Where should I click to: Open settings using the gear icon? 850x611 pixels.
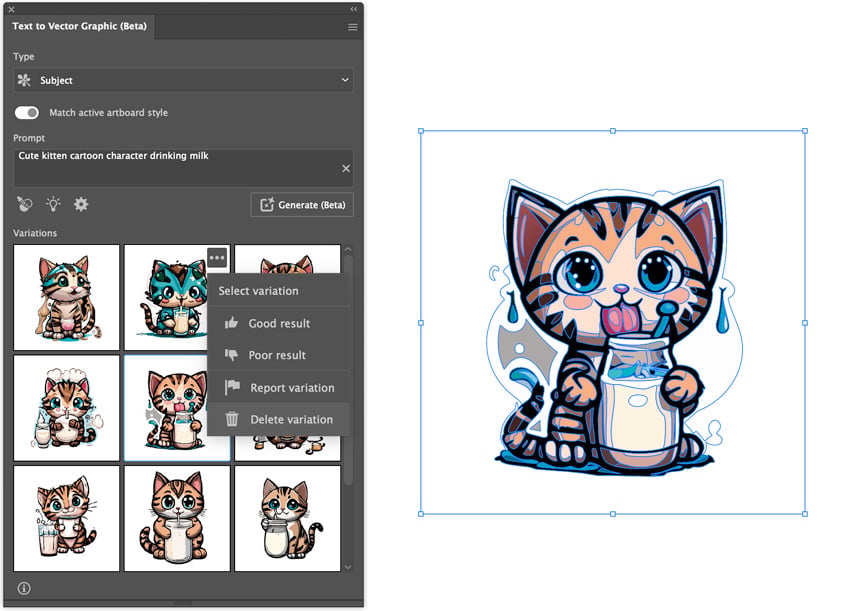(x=81, y=204)
